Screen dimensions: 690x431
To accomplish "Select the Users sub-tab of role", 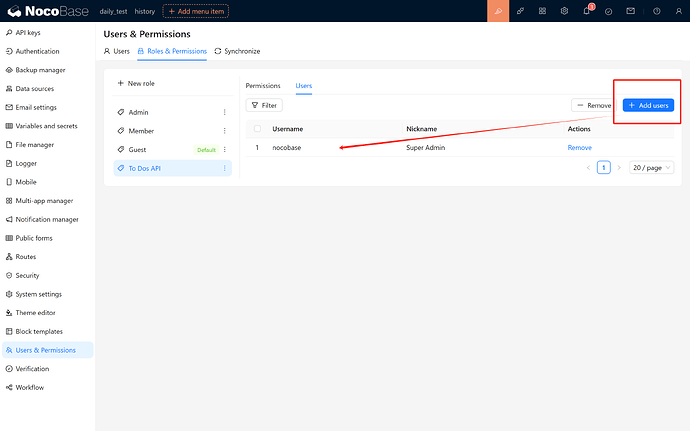I will 304,85.
